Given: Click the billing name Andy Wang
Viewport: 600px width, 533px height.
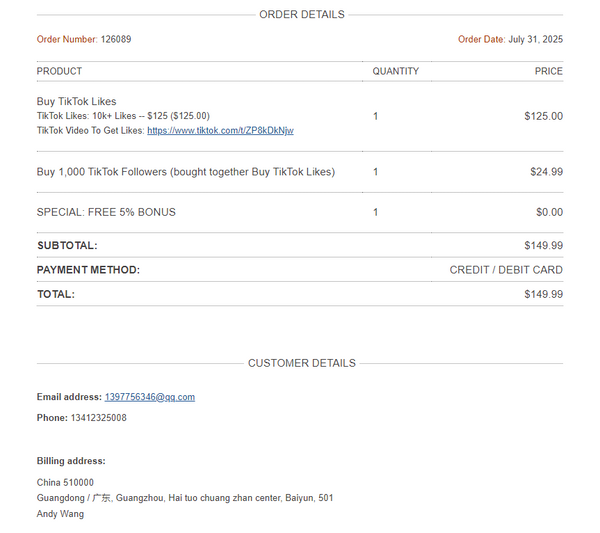Looking at the screenshot, I should pyautogui.click(x=60, y=514).
